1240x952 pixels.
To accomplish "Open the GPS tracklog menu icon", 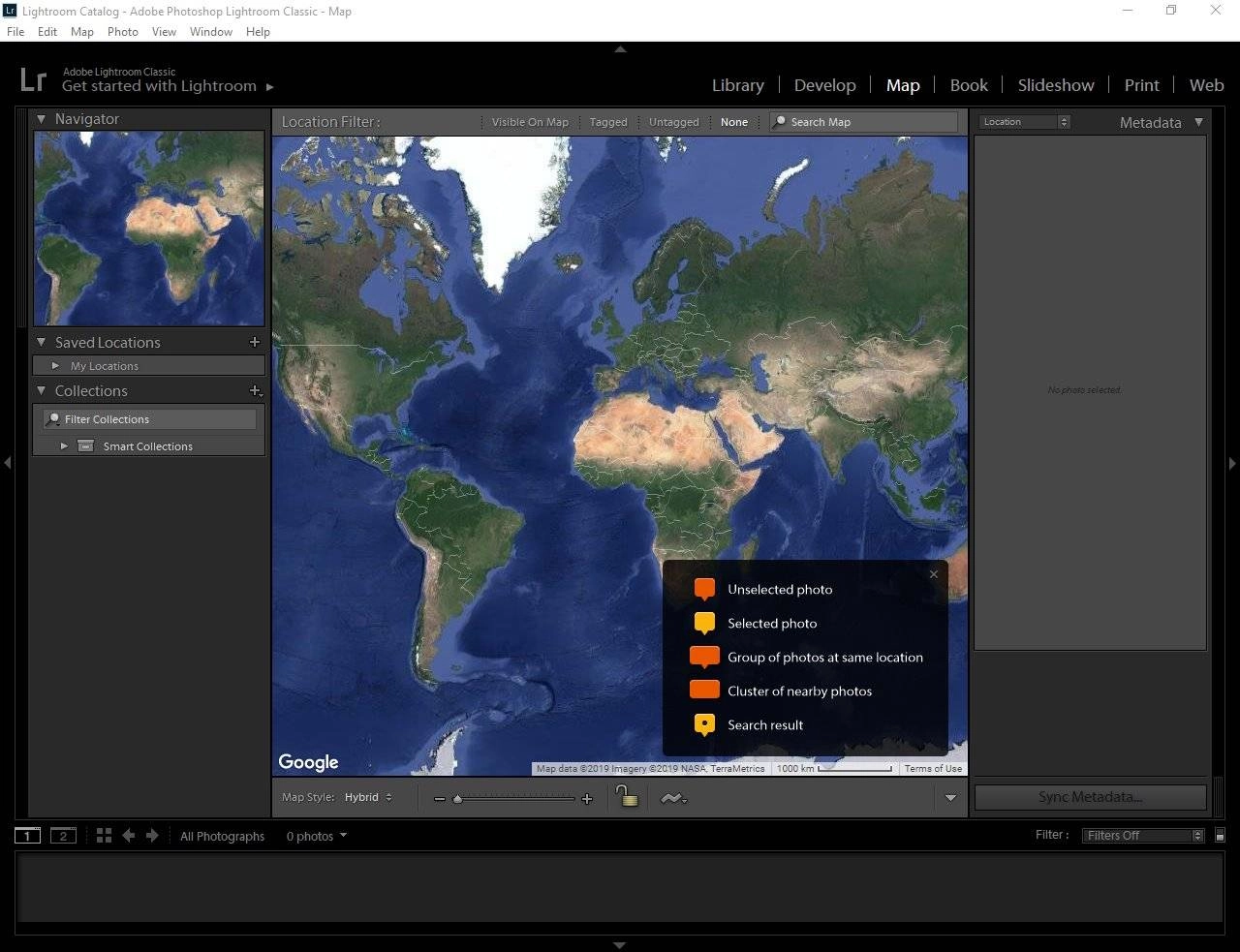I will point(673,798).
